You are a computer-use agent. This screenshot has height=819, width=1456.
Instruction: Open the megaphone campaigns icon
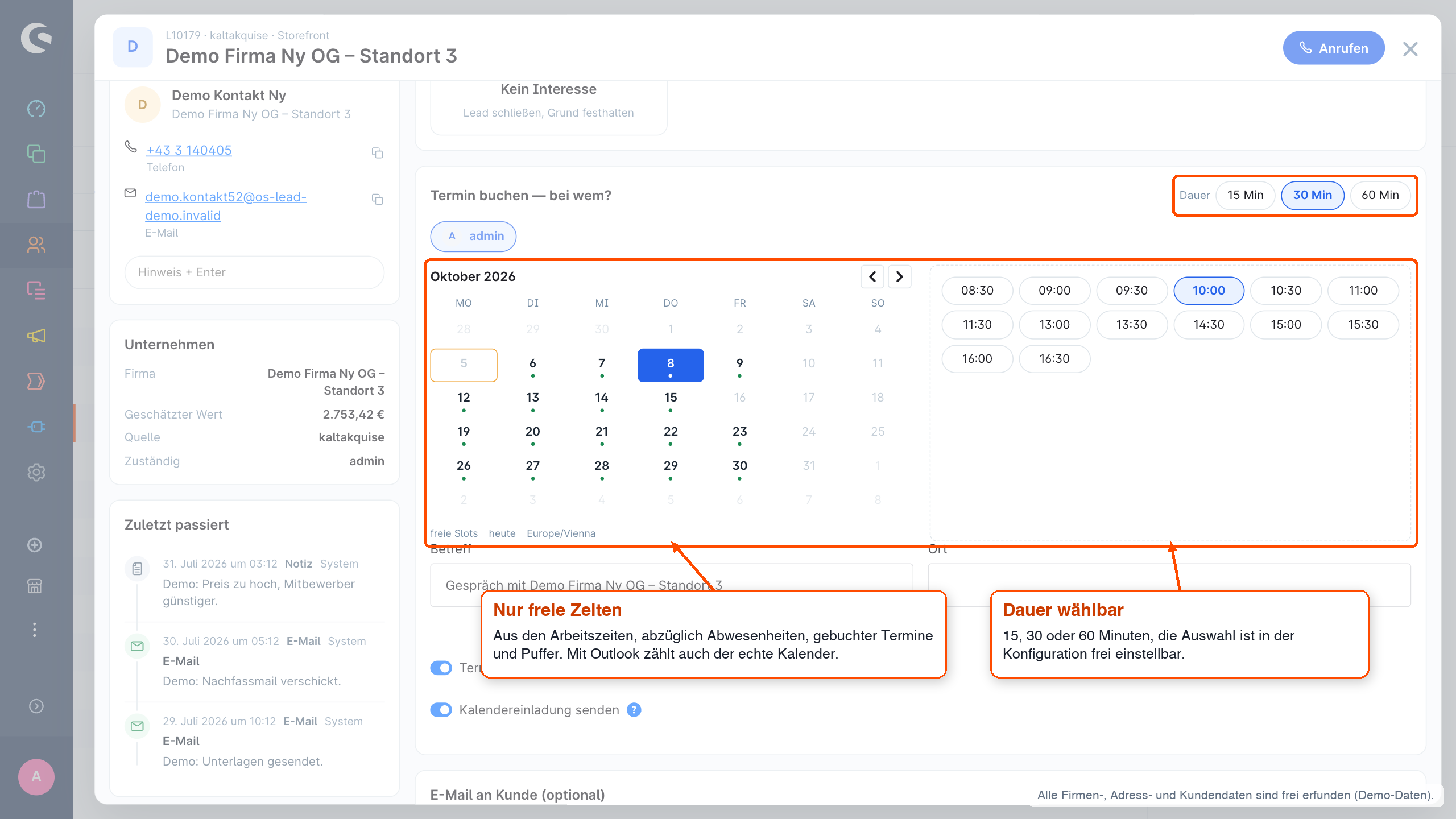pos(36,336)
